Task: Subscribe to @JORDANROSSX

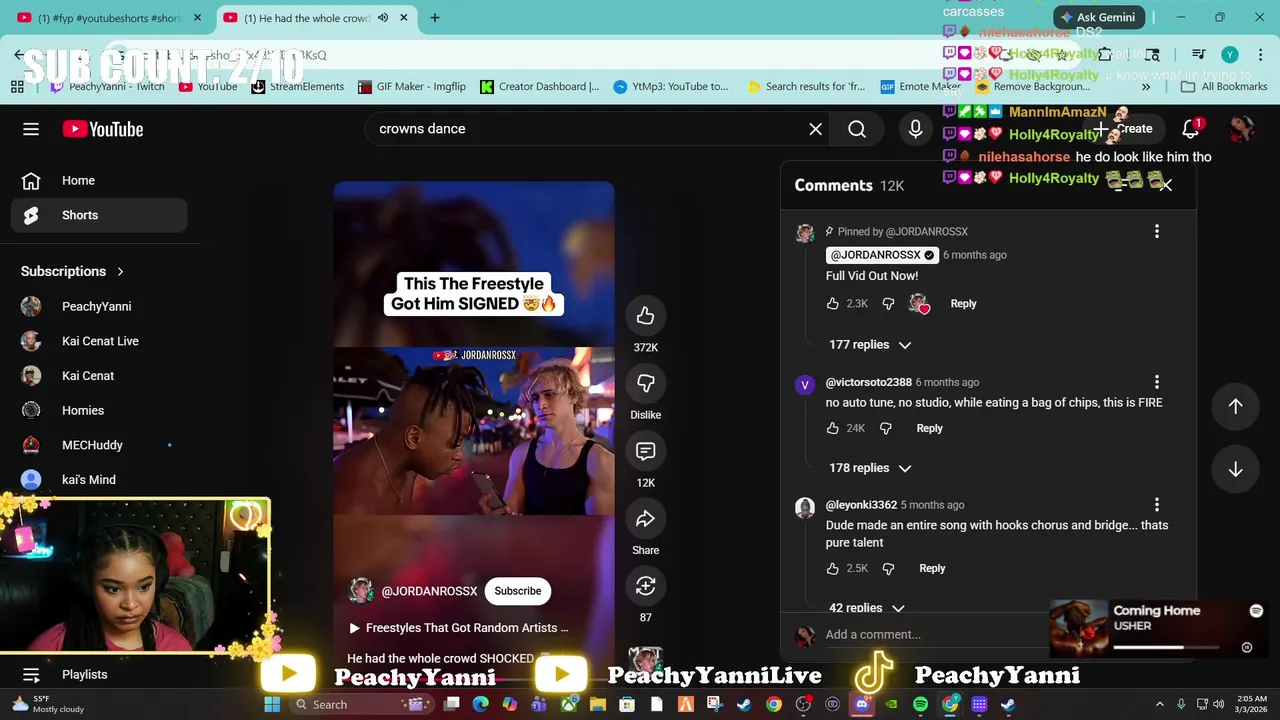Action: [518, 591]
